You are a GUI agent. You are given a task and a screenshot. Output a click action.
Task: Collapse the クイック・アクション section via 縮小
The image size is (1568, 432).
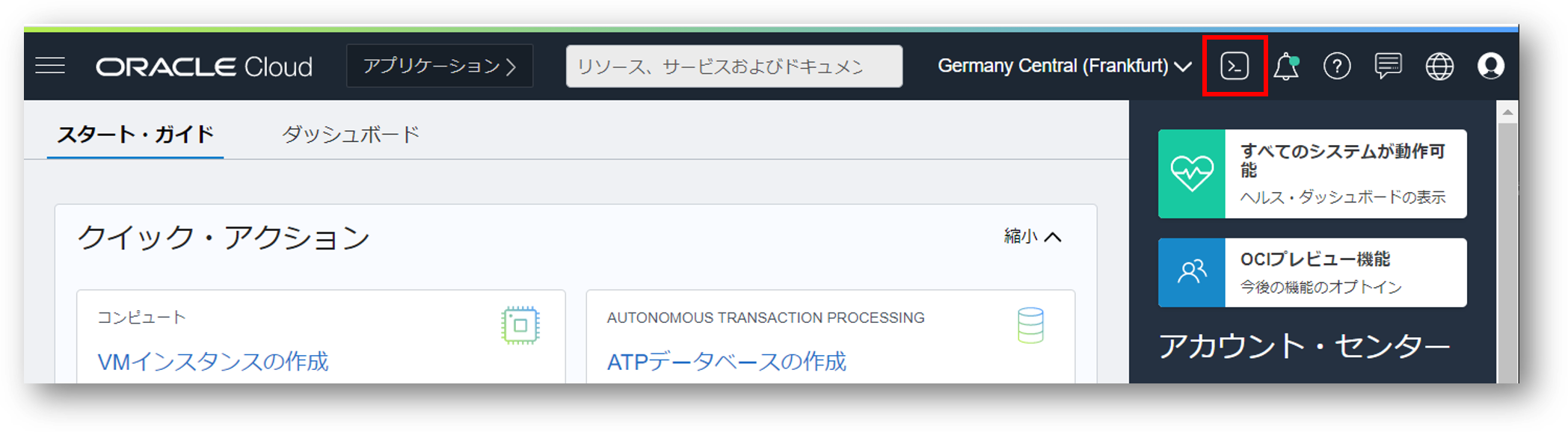[1033, 237]
